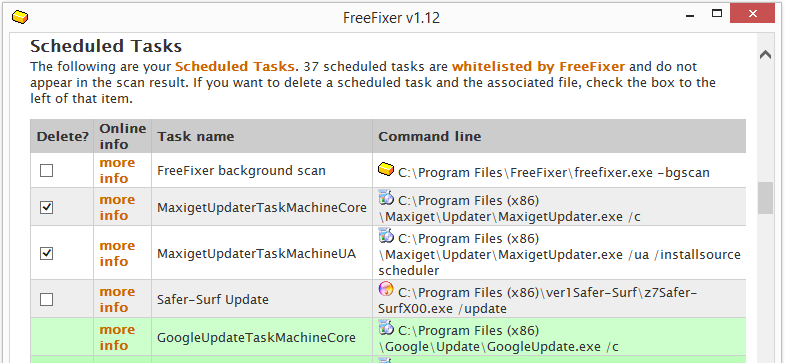The image size is (785, 363).
Task: Click the Command line column header
Action: point(559,136)
